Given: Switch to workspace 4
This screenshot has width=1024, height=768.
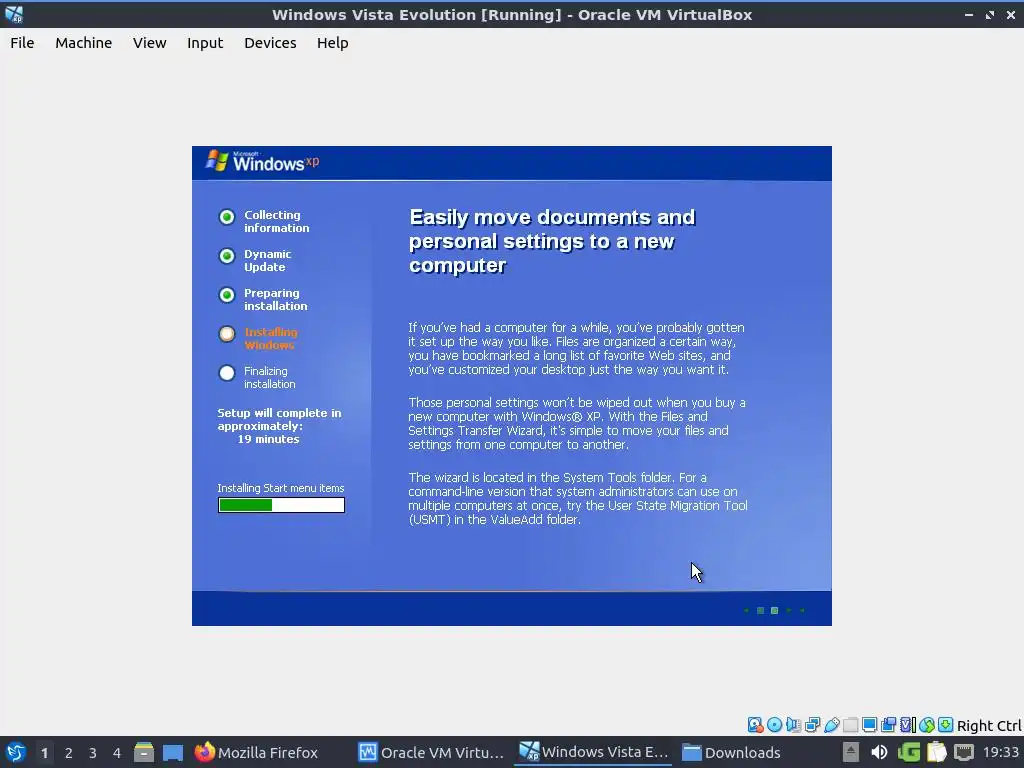Looking at the screenshot, I should pos(117,753).
